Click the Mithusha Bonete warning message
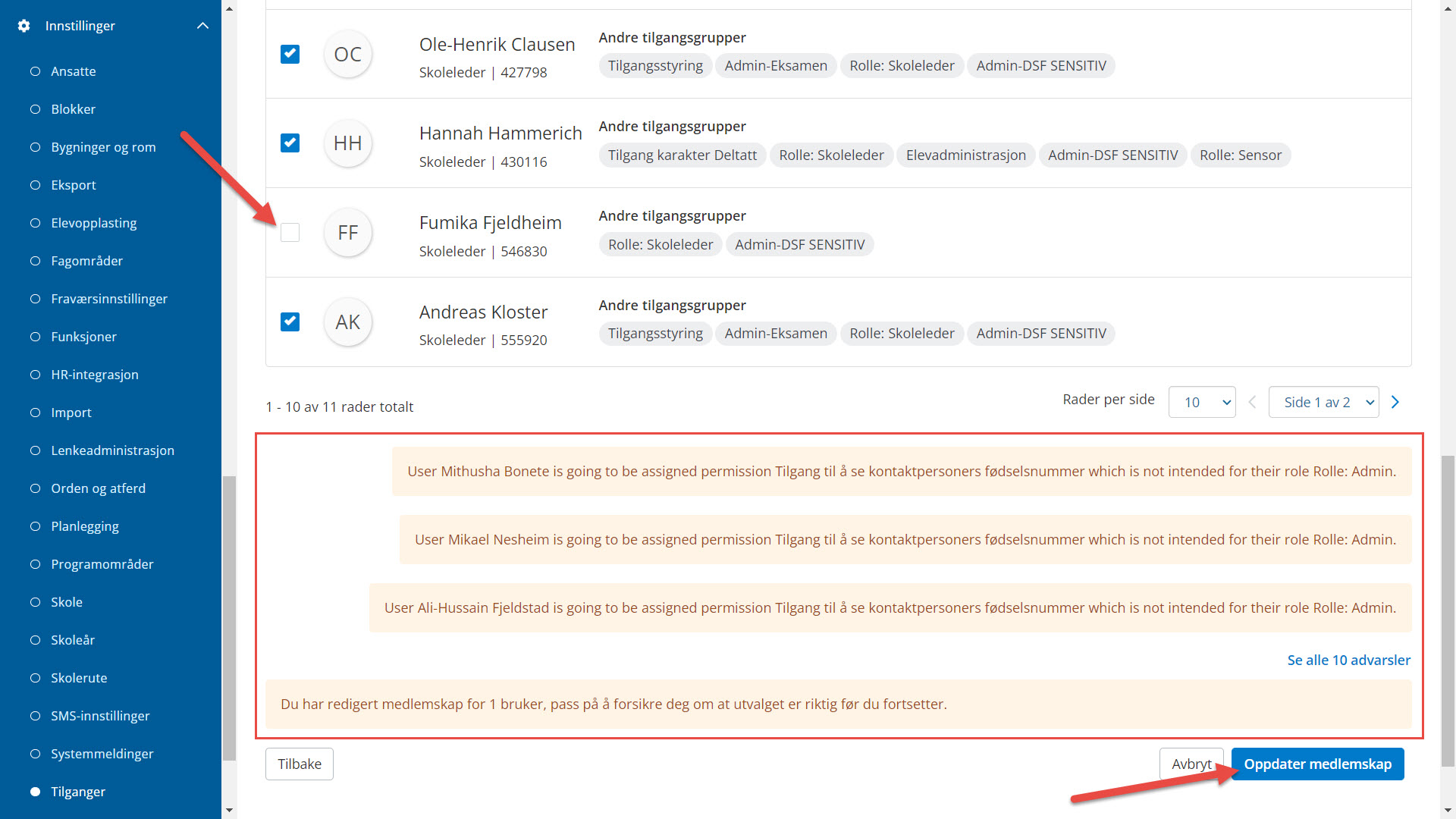This screenshot has width=1456, height=819. (902, 471)
